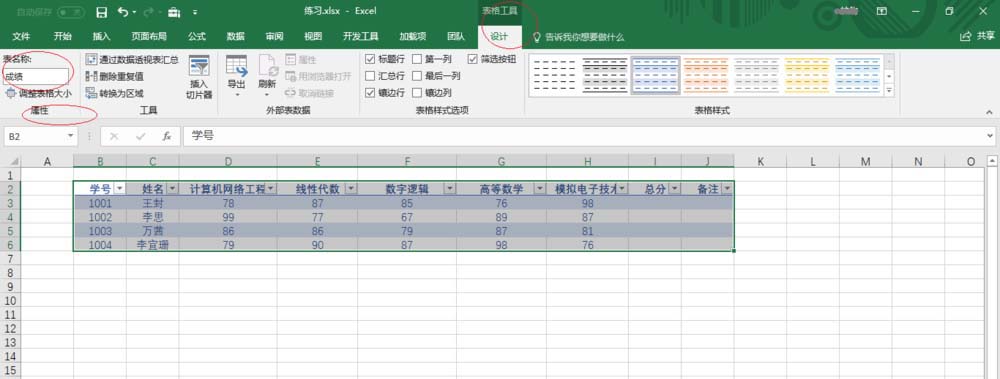Toggle the 汇总行 checkbox
Image resolution: width=1000 pixels, height=379 pixels.
[x=370, y=76]
